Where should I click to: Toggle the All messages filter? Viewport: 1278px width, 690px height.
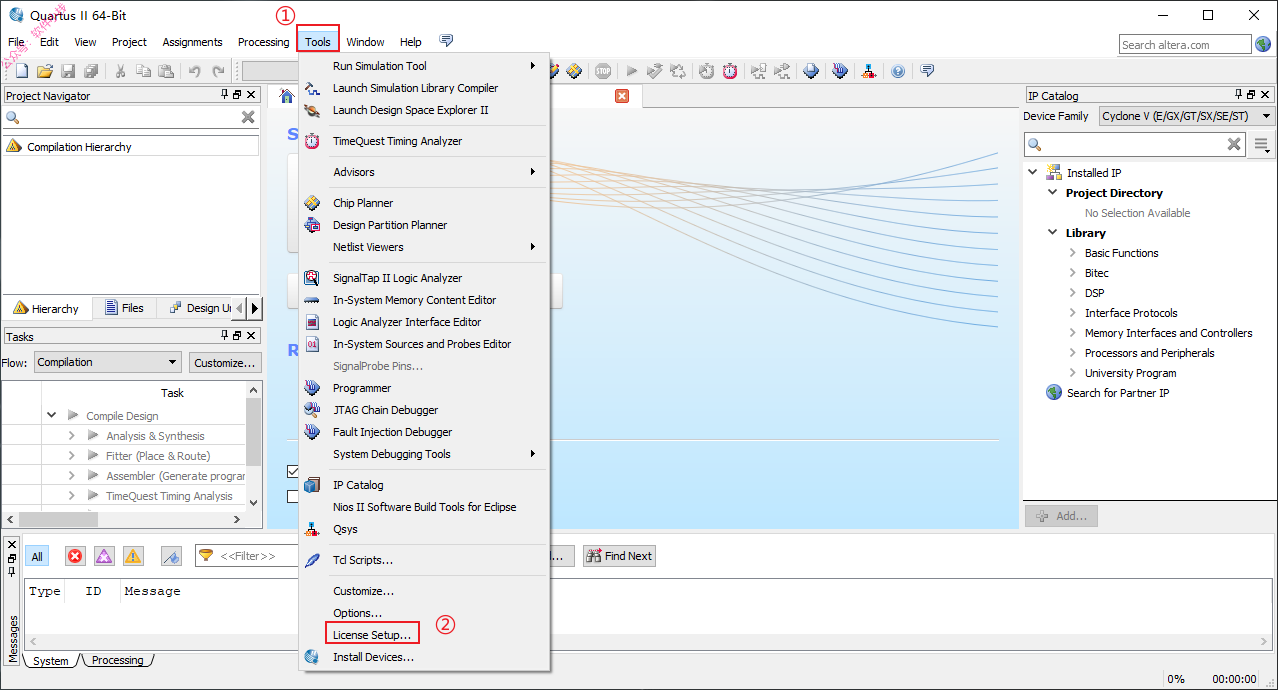[x=37, y=556]
